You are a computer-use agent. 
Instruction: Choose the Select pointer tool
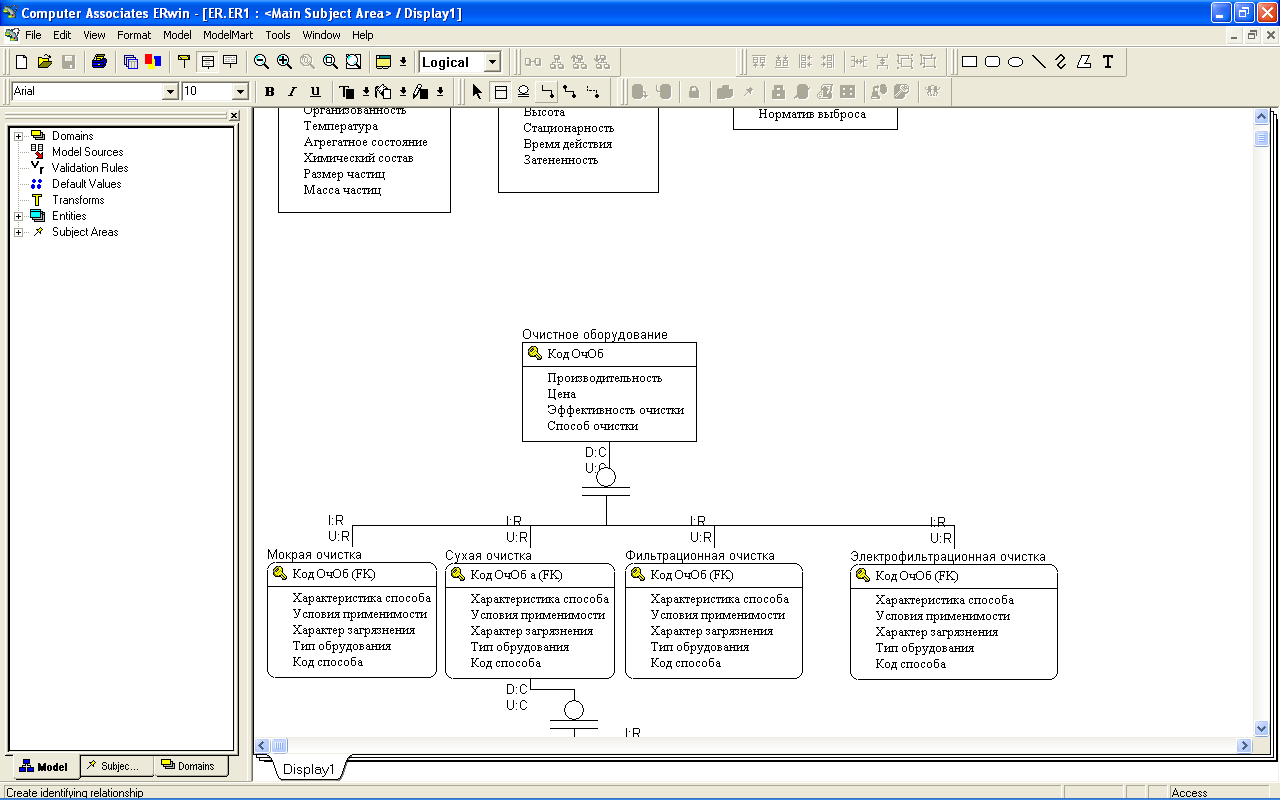(x=477, y=92)
